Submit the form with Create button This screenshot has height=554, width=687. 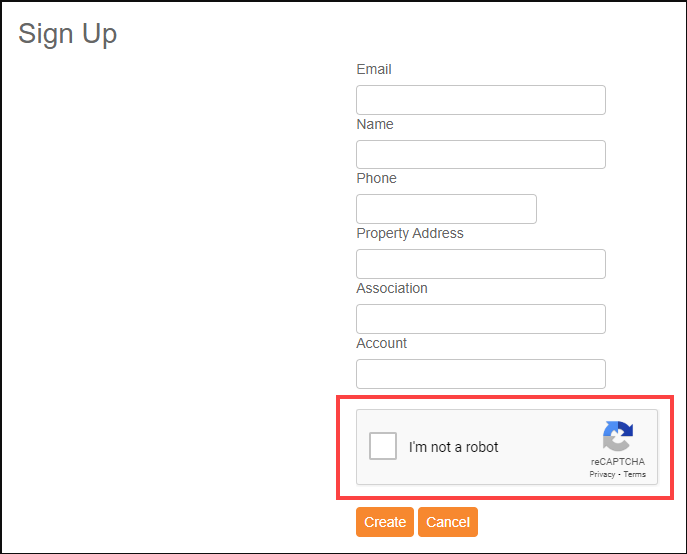coord(385,522)
